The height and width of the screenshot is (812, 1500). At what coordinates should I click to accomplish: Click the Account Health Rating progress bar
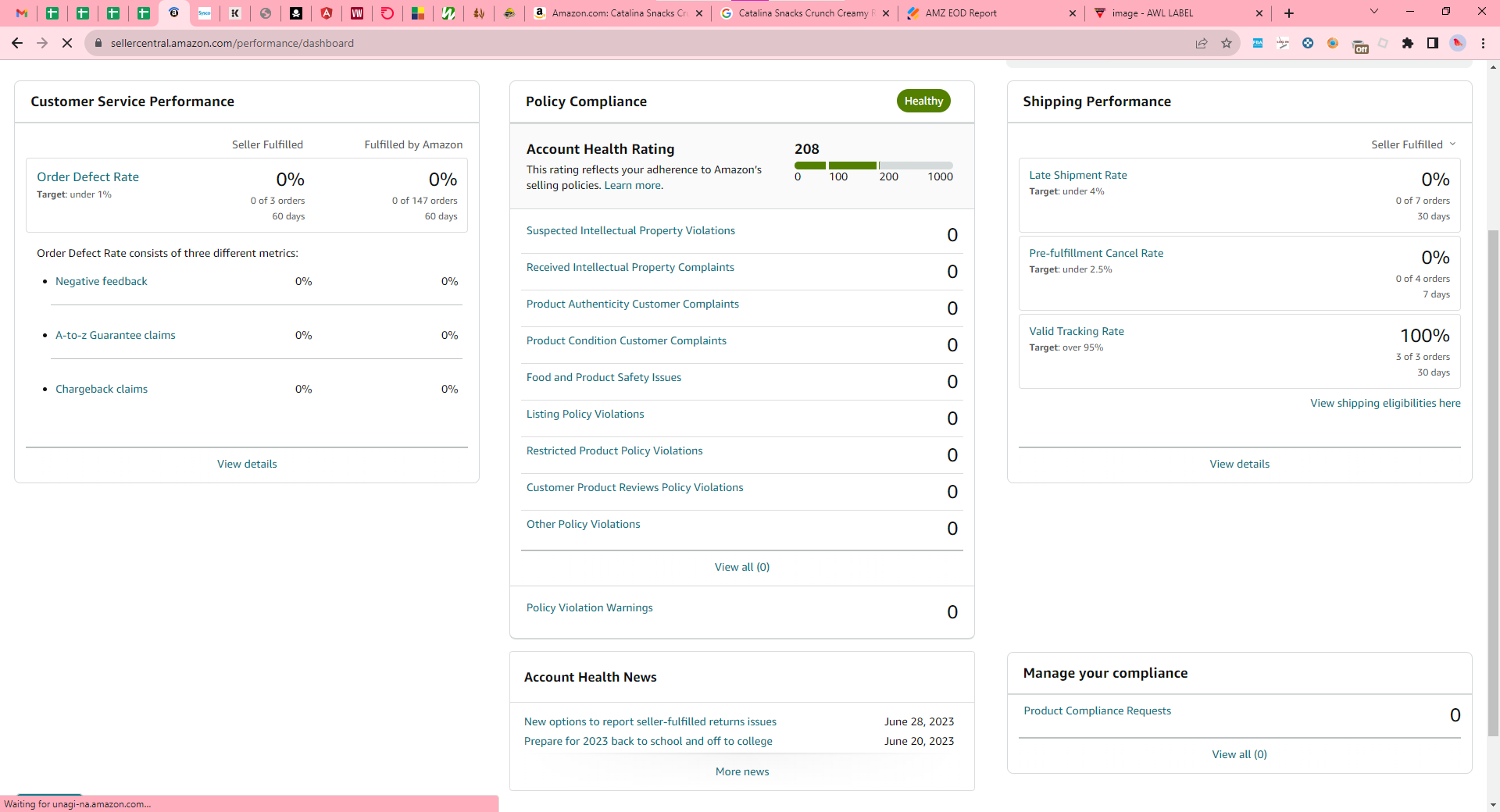873,166
